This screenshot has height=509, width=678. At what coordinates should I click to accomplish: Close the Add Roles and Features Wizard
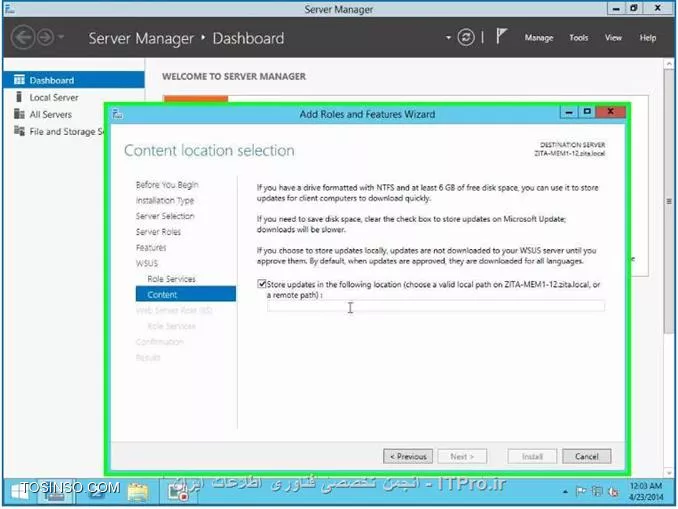coord(611,112)
